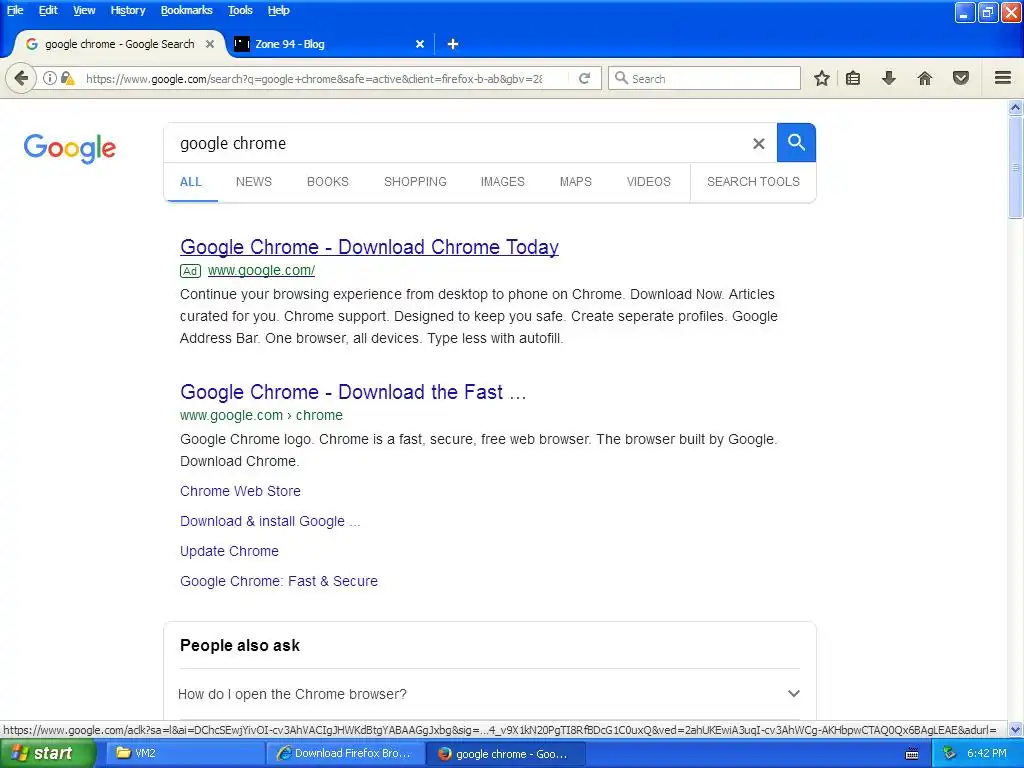Click the Google logo
Image resolution: width=1024 pixels, height=768 pixels.
click(70, 148)
